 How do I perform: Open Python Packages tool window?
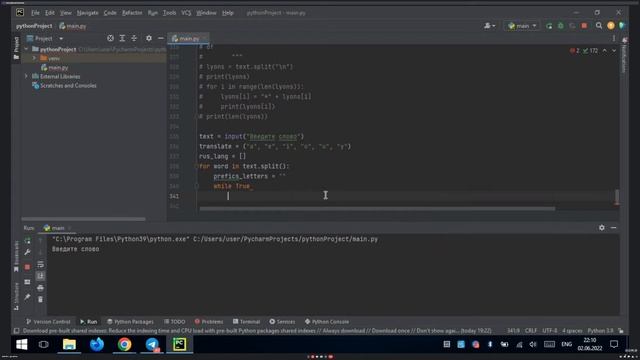(130, 322)
